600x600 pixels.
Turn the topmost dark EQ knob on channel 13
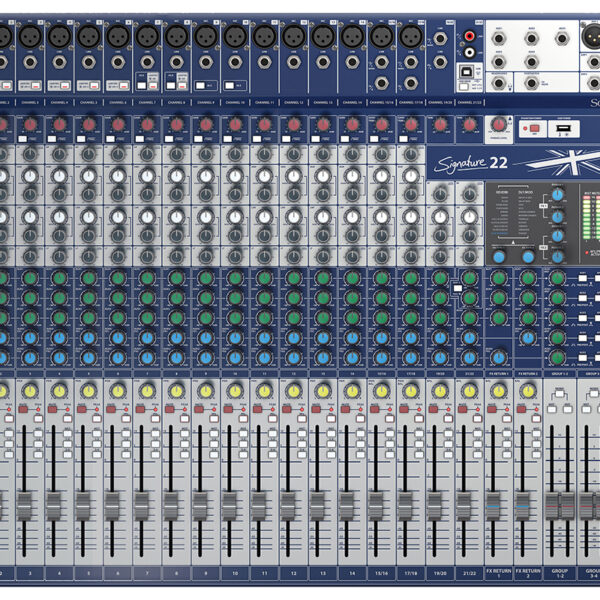coord(323,155)
